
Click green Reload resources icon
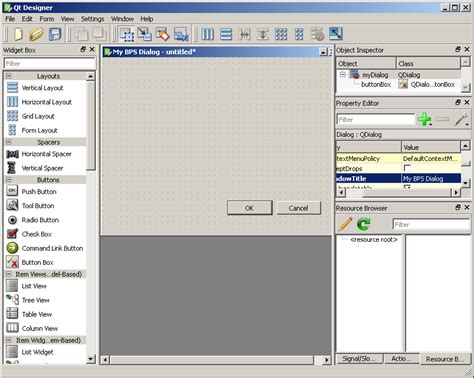[x=364, y=224]
